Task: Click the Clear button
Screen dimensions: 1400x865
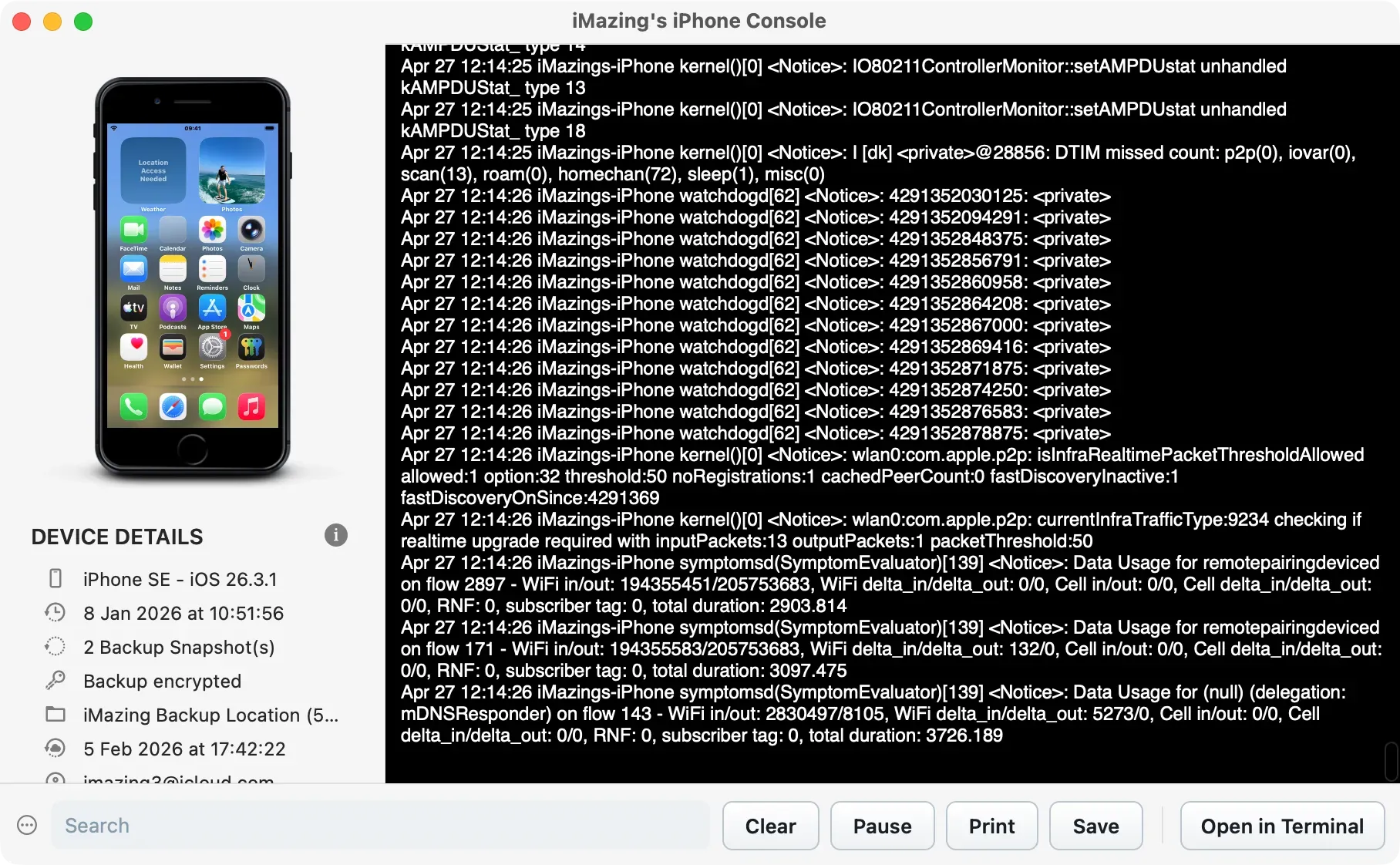Action: 770,826
